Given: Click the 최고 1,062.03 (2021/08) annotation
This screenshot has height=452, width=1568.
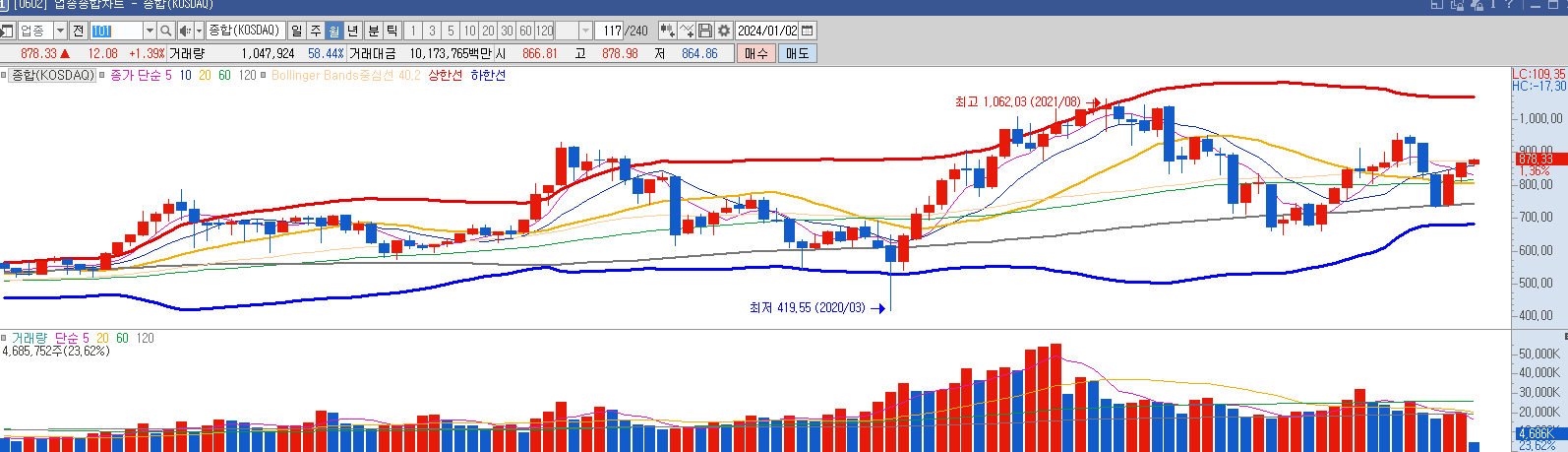Looking at the screenshot, I should [1017, 101].
